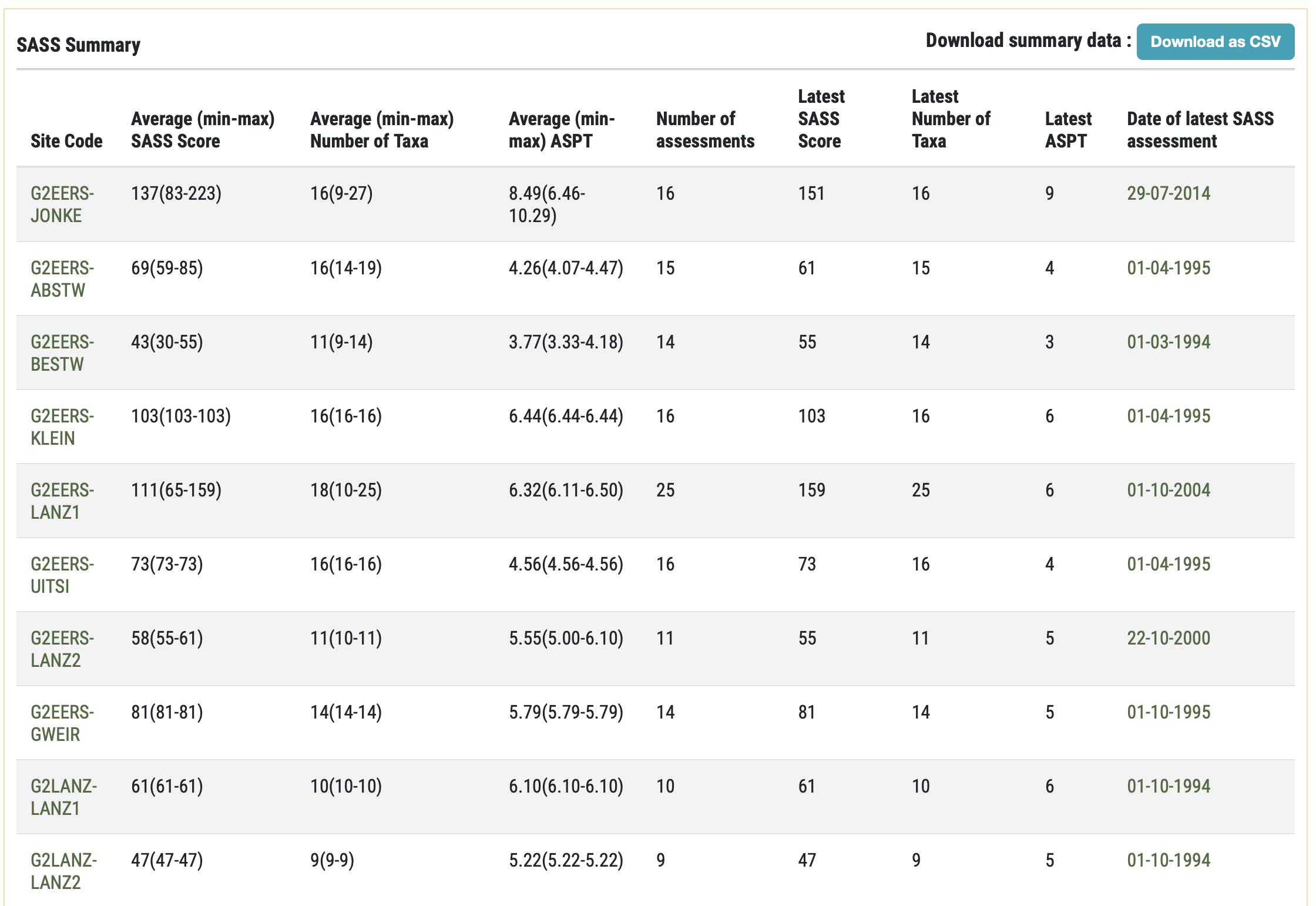Select the 3.77(3.33-4.18) ASPT cell
Viewport: 1316px width, 906px height.
(x=566, y=342)
